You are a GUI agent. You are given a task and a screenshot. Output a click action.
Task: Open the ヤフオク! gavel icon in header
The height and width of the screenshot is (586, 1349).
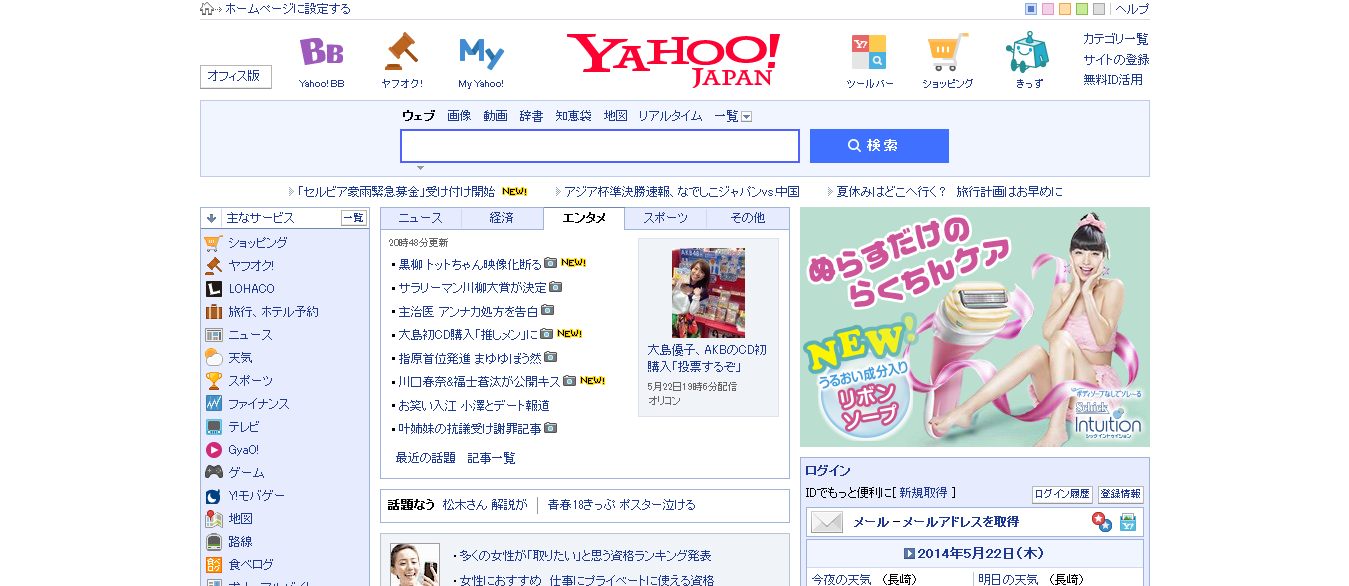pos(401,51)
